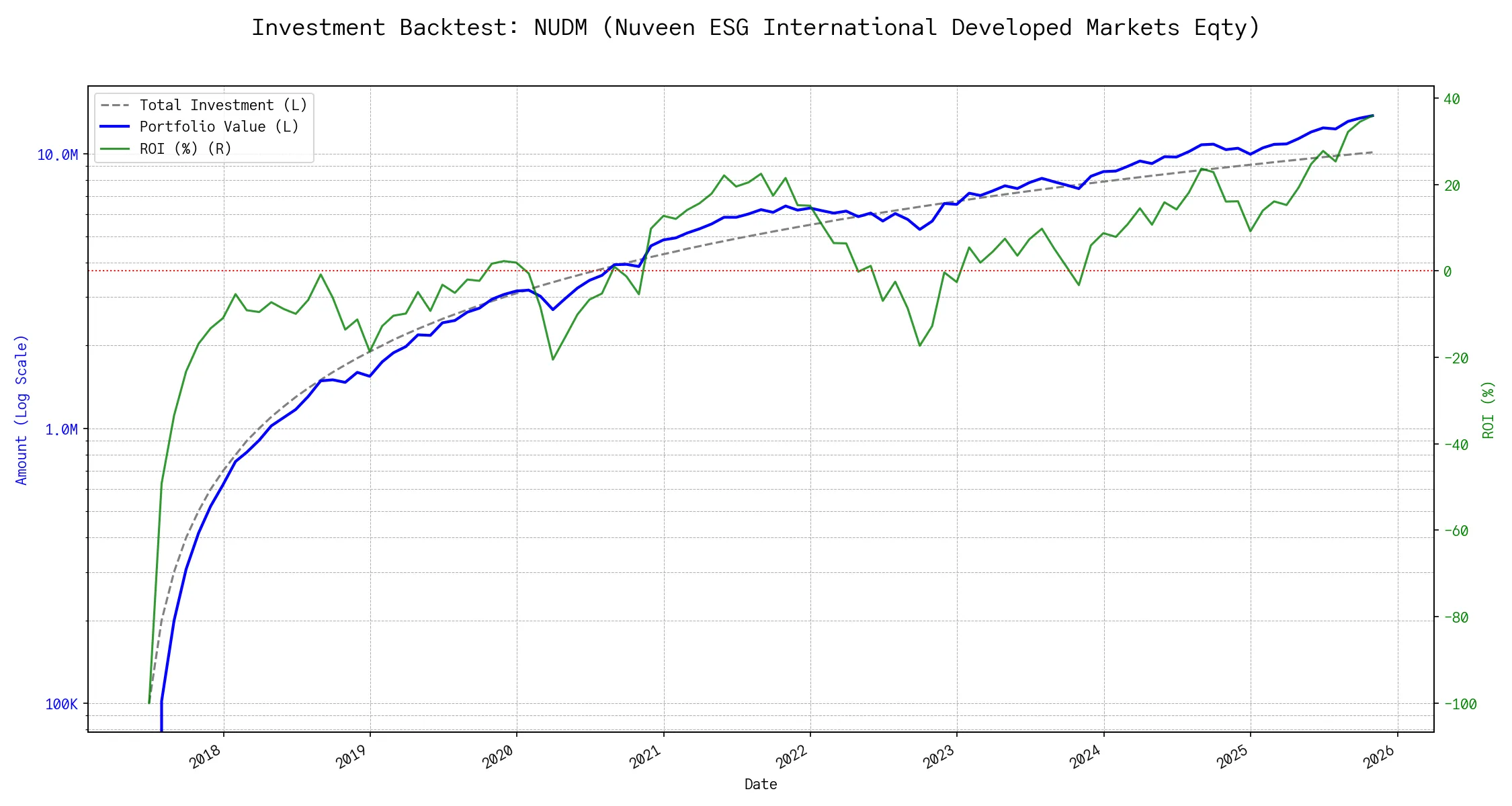
Task: Click the Portfolio Value legend entry
Action: tap(219, 127)
